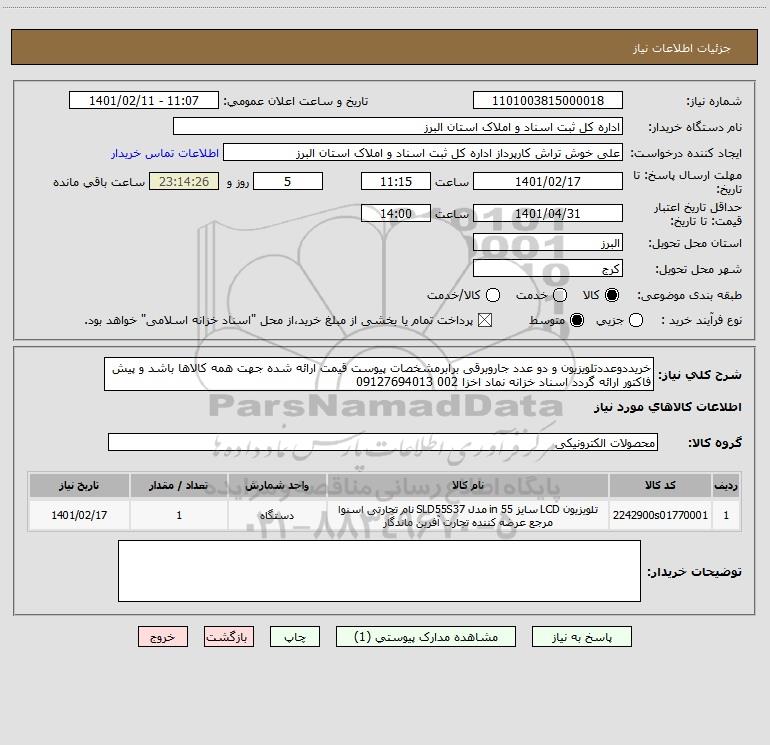Viewport: 770px width, 745px height.
Task: Click the announcement date field 1401/02/11 - 11:07
Action: pos(144,101)
